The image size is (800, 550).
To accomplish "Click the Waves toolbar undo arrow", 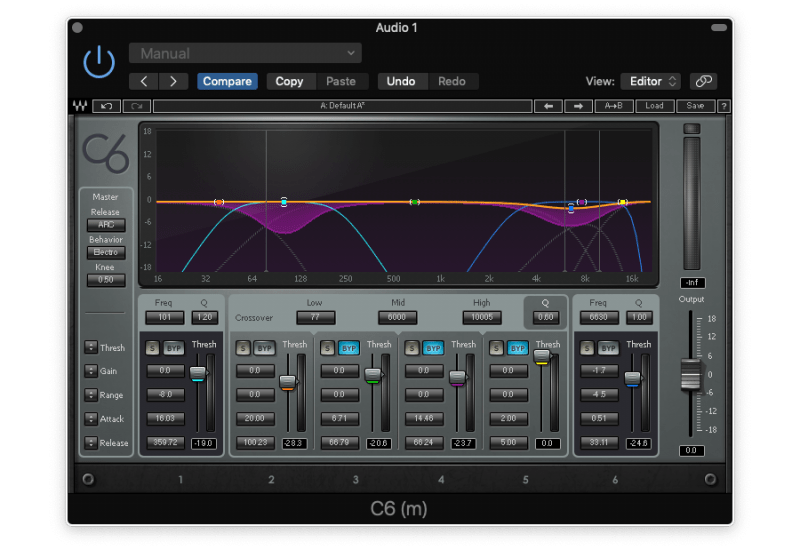I will coord(107,106).
